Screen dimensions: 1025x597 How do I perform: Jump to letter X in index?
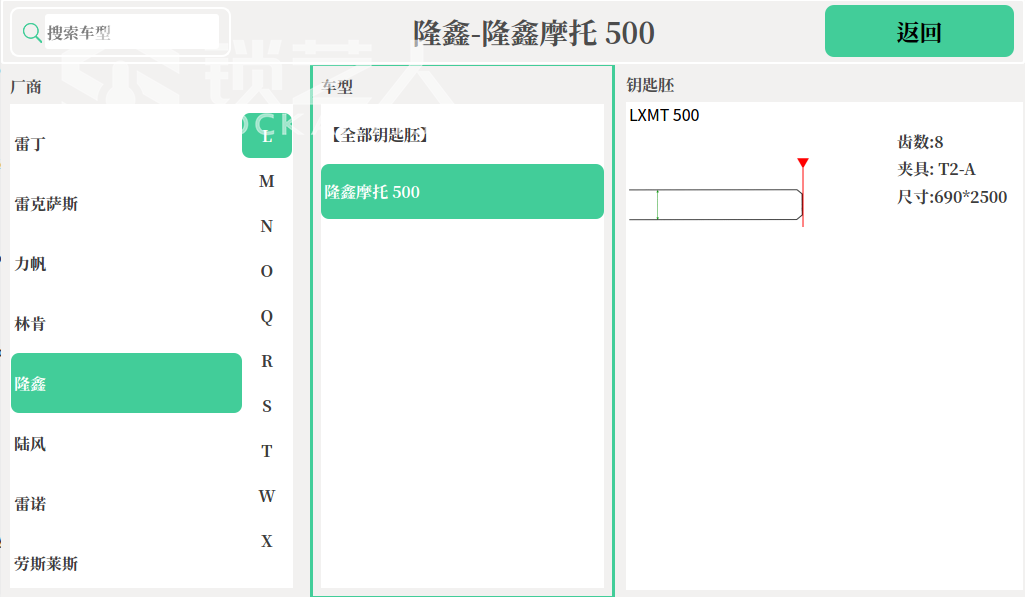click(x=267, y=541)
